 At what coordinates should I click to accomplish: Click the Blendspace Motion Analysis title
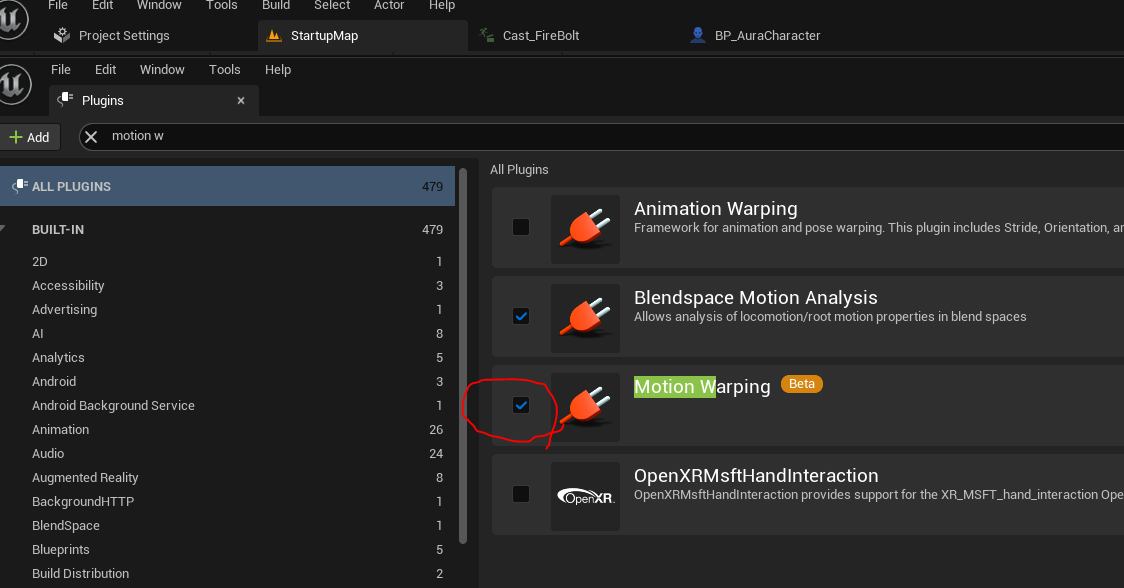(756, 298)
